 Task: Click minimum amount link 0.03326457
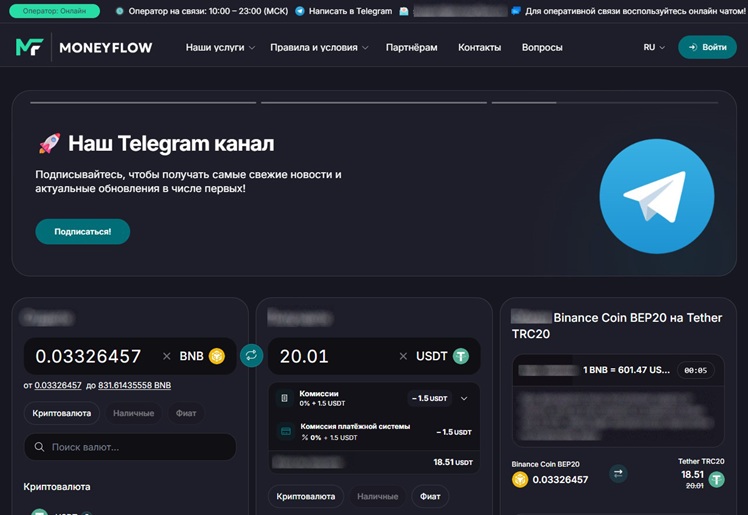[x=58, y=385]
